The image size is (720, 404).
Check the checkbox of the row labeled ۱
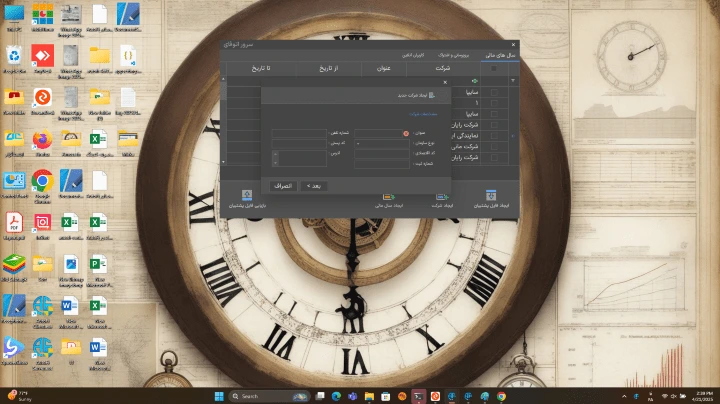pos(494,103)
